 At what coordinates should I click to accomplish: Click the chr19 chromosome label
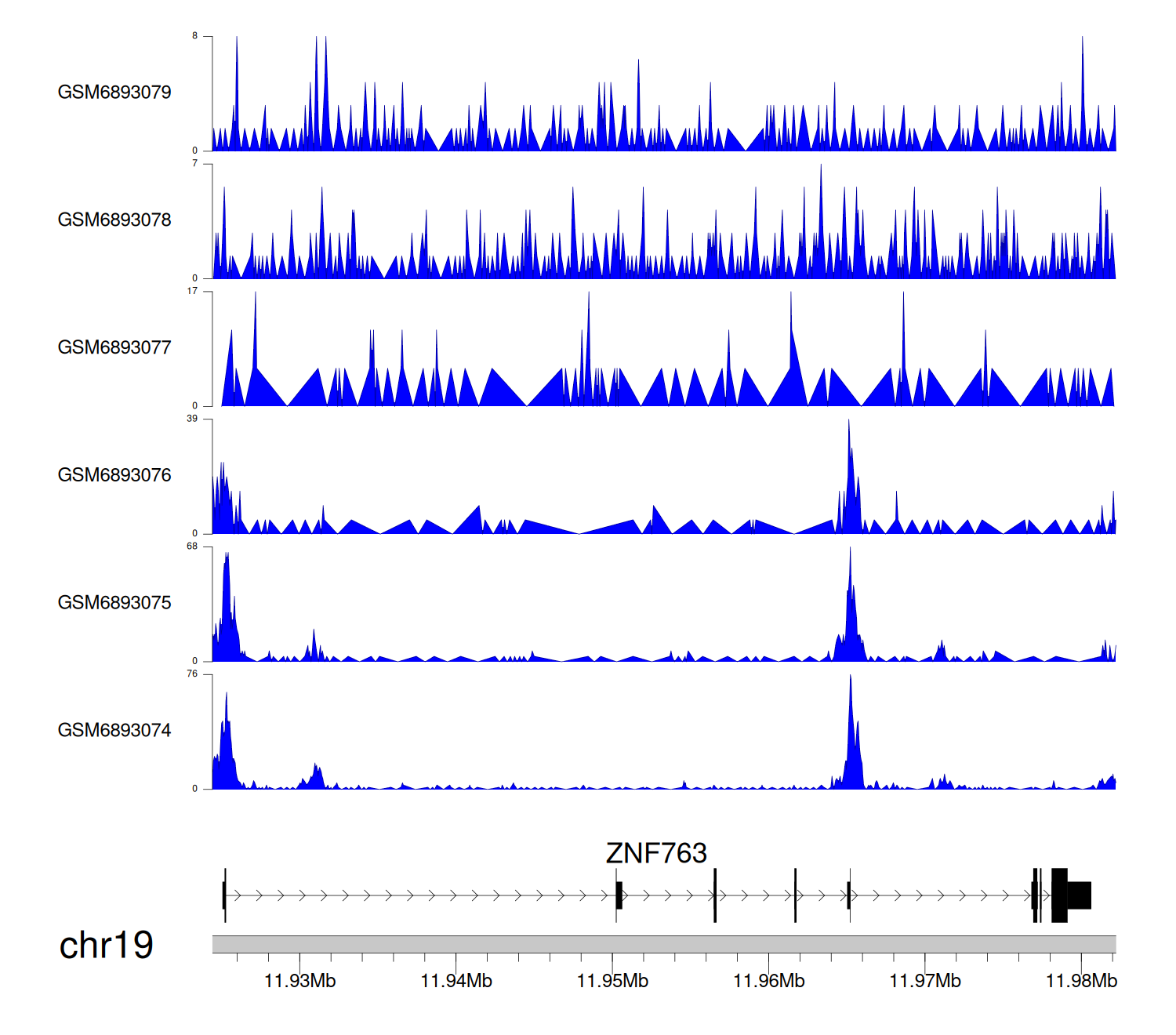click(x=106, y=946)
